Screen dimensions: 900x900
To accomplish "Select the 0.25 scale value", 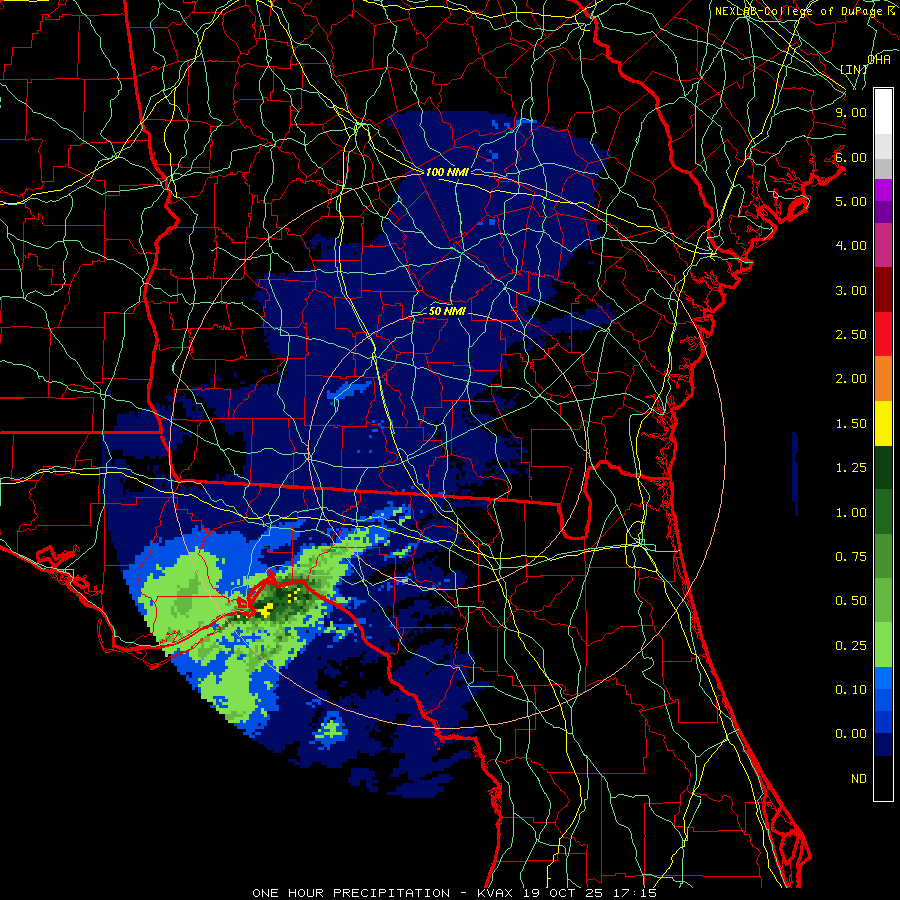I will (851, 646).
